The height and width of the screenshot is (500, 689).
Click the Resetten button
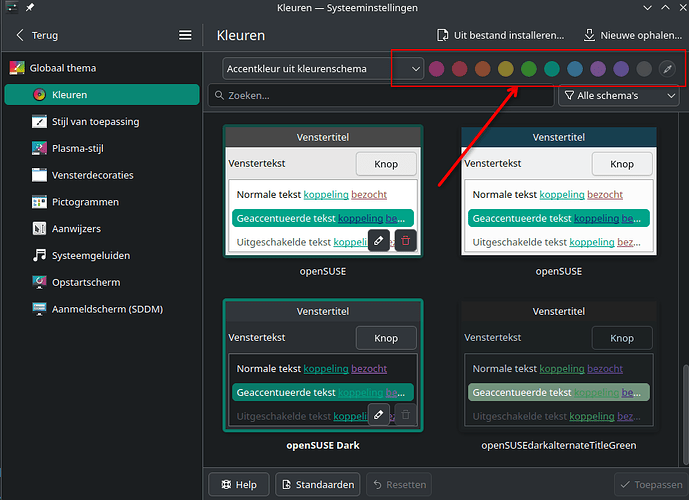coord(399,484)
